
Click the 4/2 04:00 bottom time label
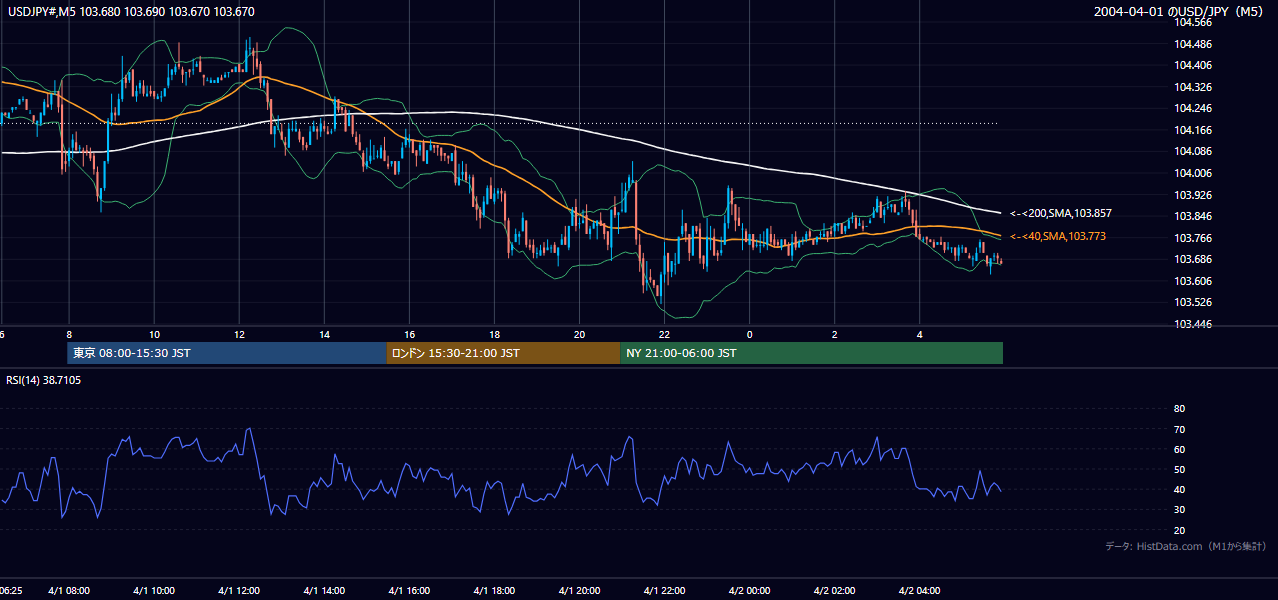click(919, 590)
